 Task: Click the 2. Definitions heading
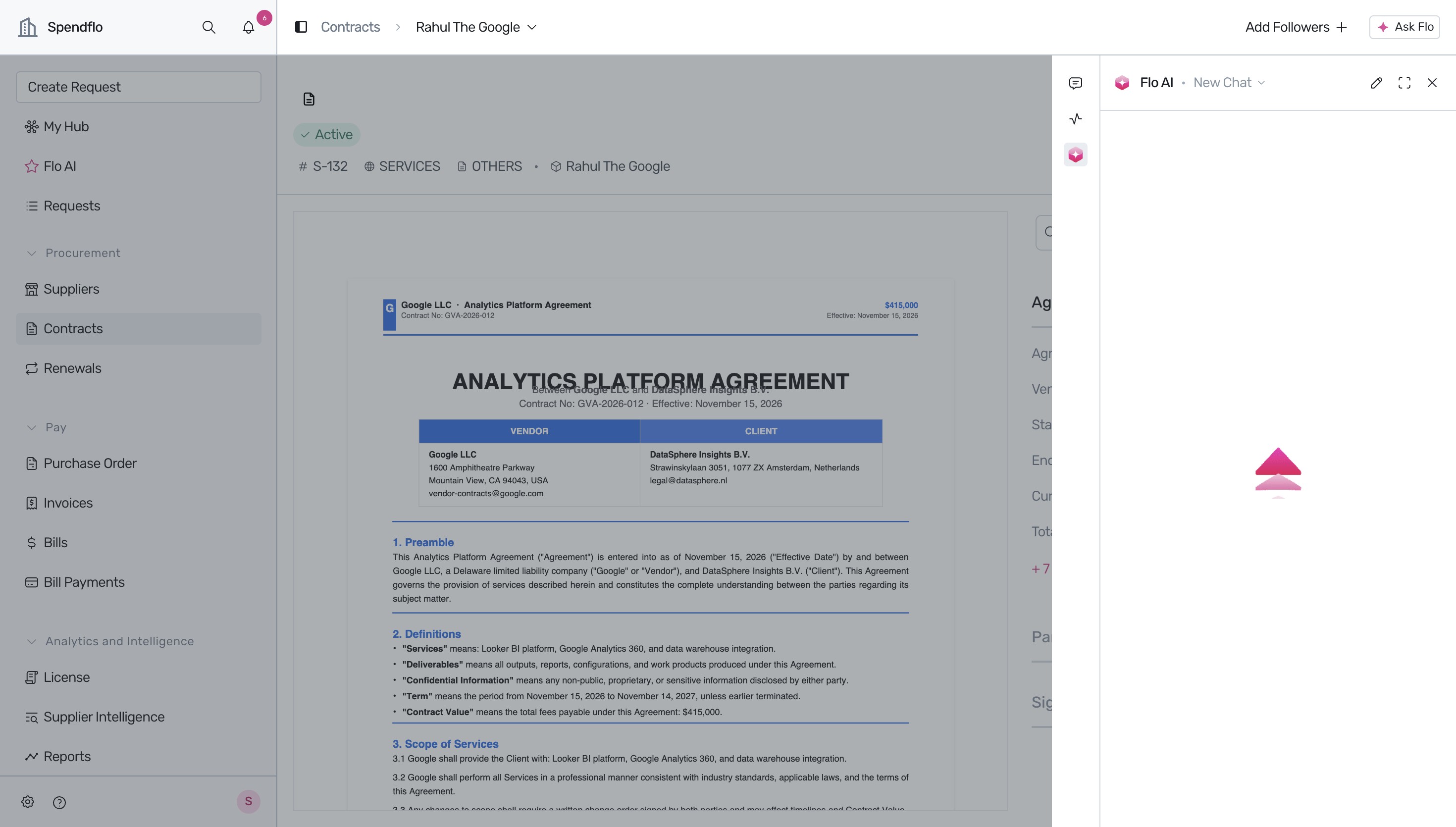tap(426, 634)
